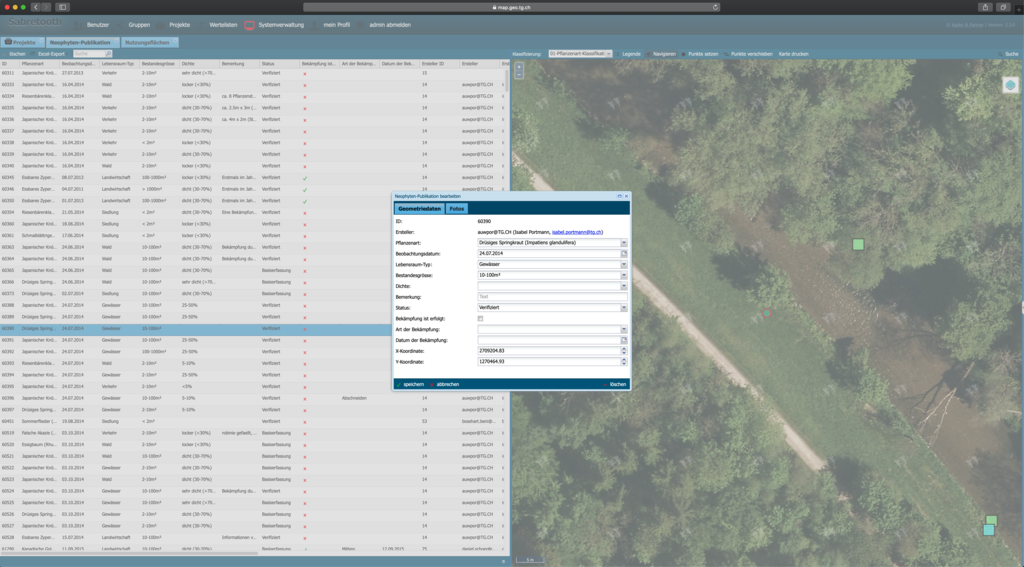Open the Excel-Export dropdown arrow
This screenshot has width=1024, height=567.
pyautogui.click(x=68, y=54)
